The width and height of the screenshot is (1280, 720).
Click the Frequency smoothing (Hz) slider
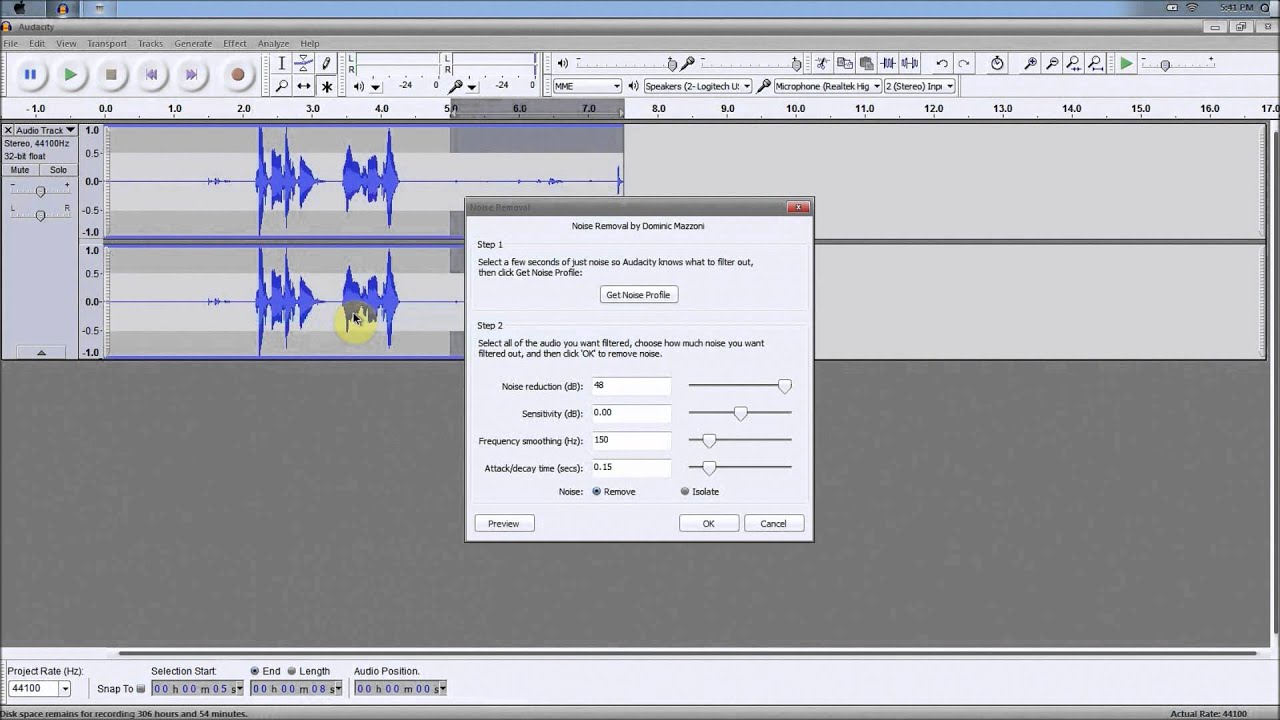[740, 440]
